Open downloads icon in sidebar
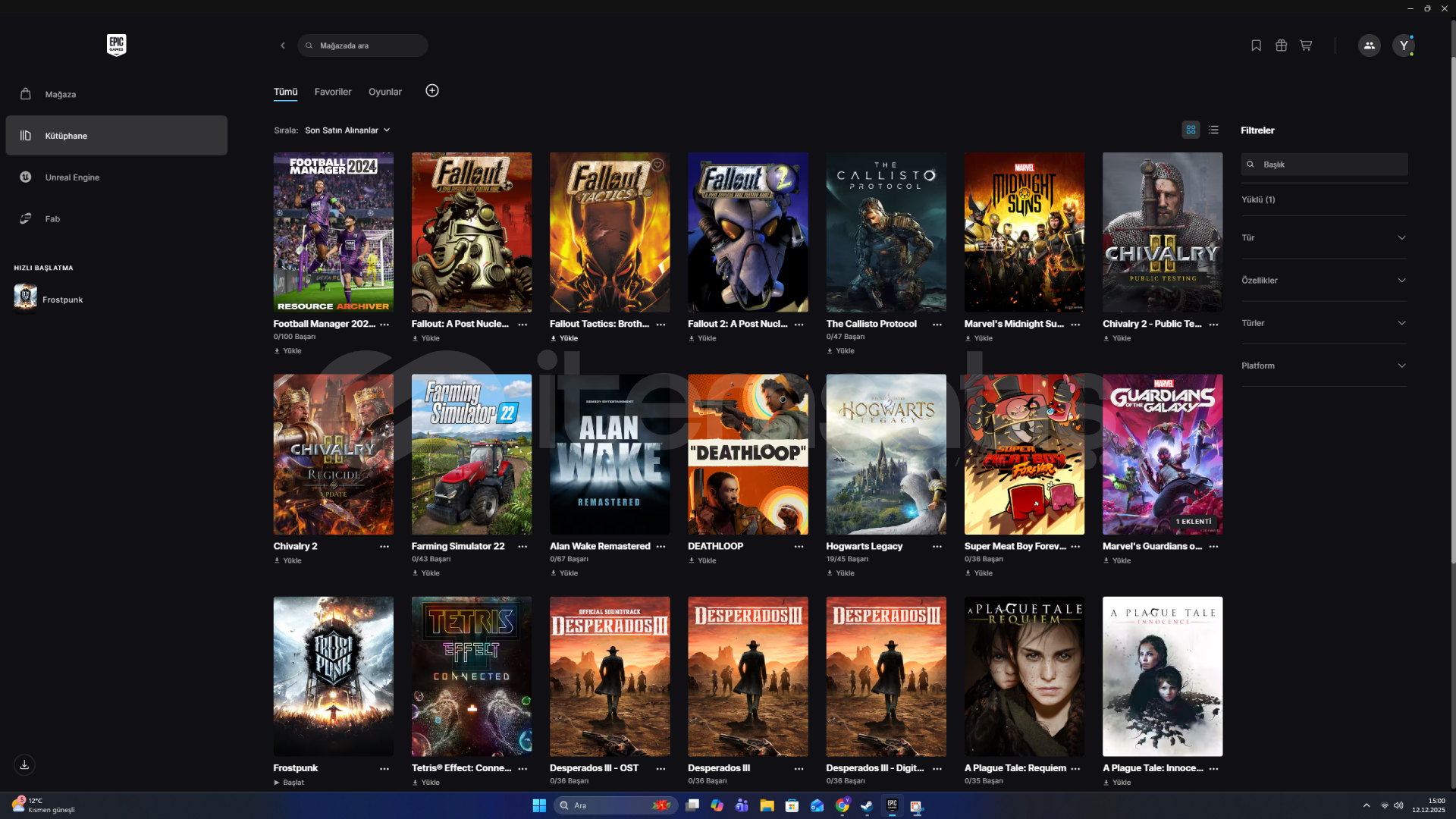The height and width of the screenshot is (819, 1456). tap(24, 764)
